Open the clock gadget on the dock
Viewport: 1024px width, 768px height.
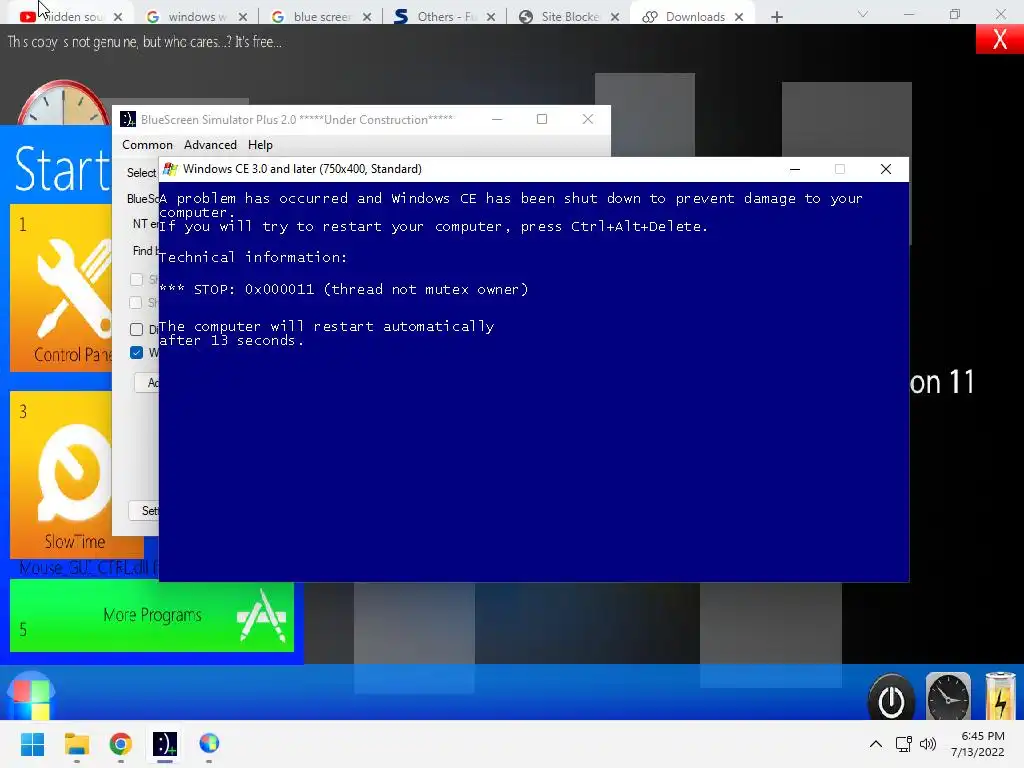pyautogui.click(x=948, y=697)
